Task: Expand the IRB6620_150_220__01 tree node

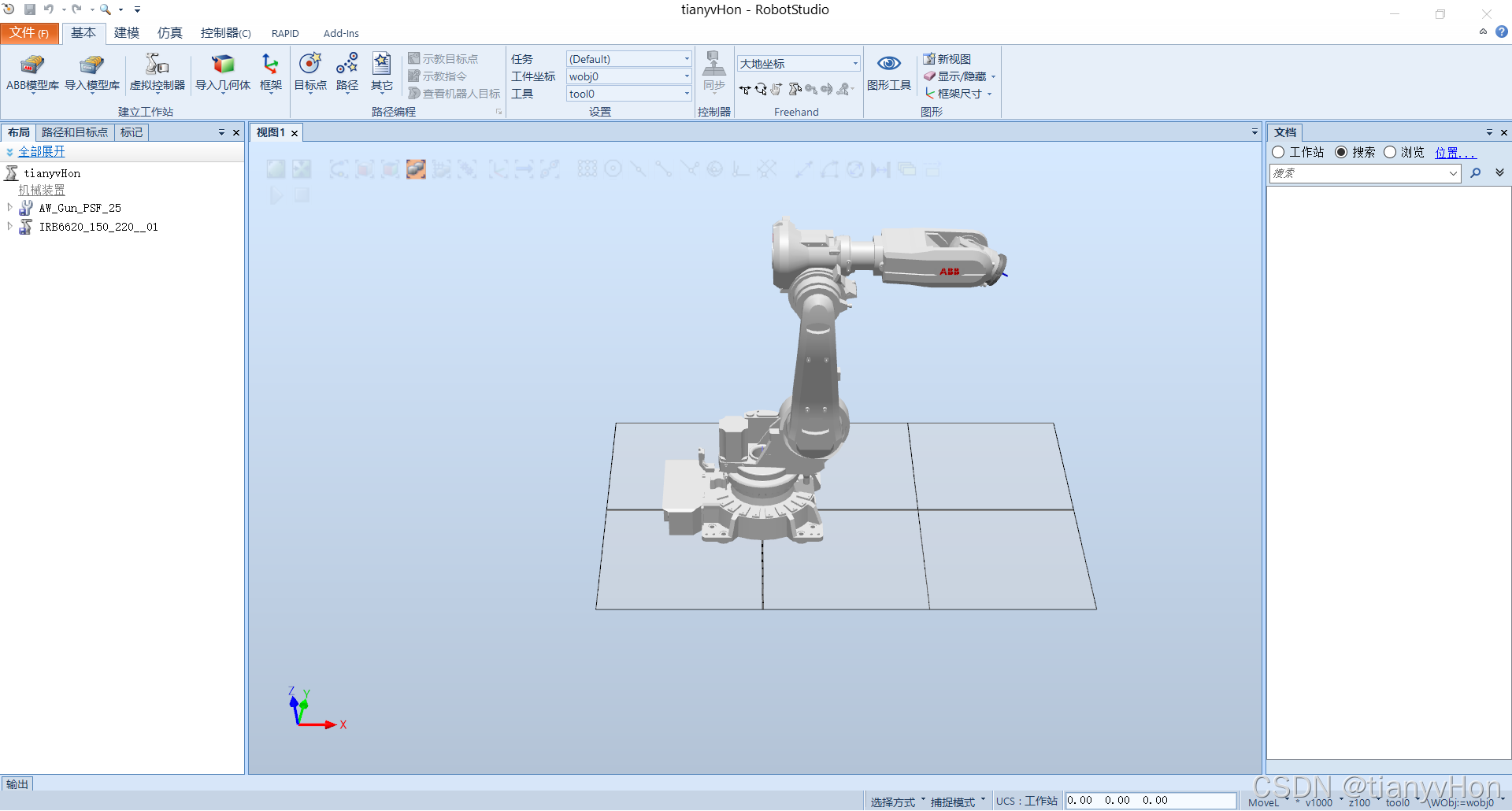Action: pyautogui.click(x=9, y=226)
